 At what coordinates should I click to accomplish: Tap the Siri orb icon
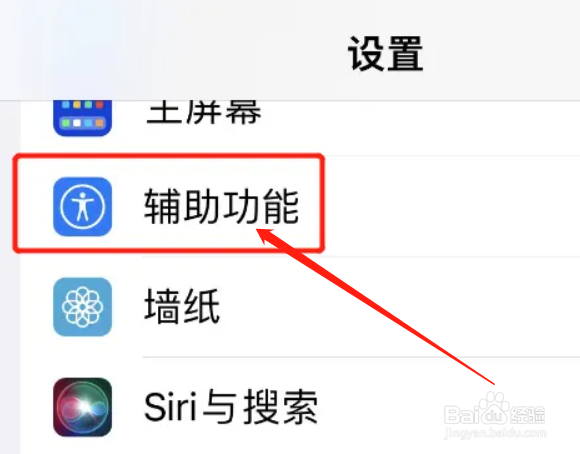tap(82, 407)
